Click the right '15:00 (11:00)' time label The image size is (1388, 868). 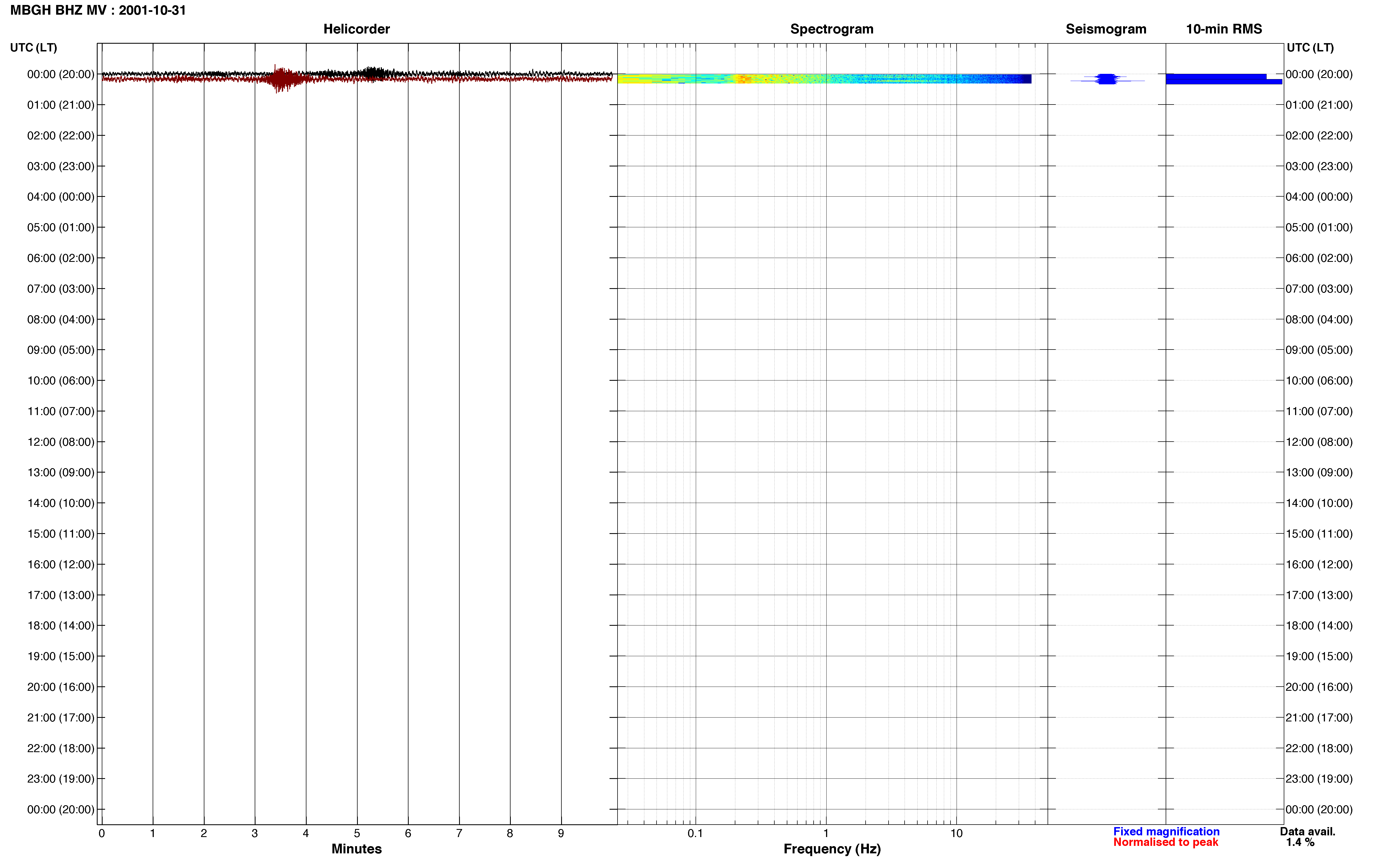(x=1319, y=534)
